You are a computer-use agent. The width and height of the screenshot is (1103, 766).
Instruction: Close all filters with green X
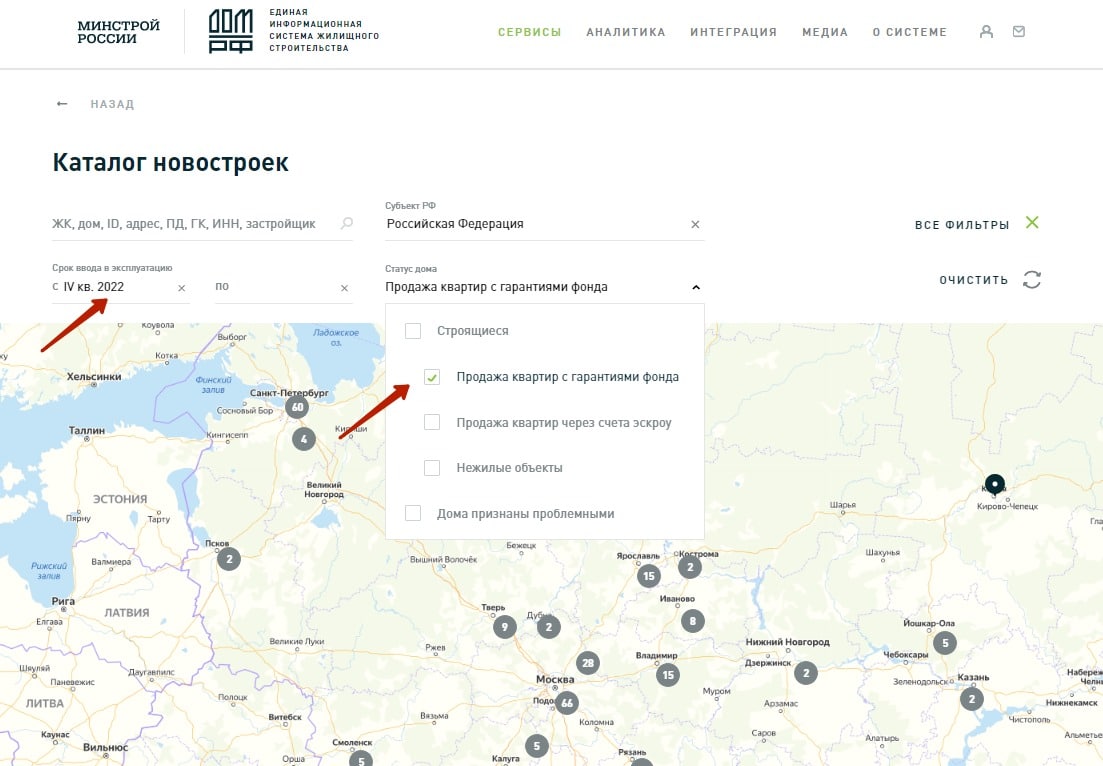click(1032, 223)
